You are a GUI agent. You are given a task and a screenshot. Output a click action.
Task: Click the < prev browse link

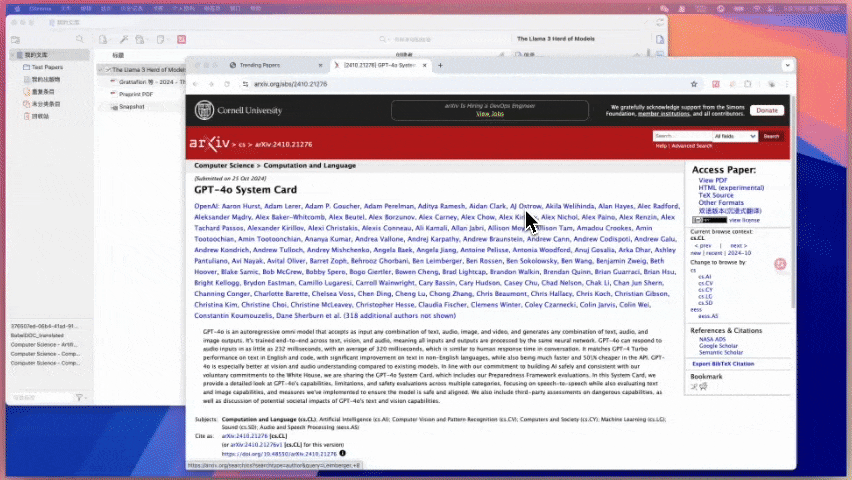(703, 246)
